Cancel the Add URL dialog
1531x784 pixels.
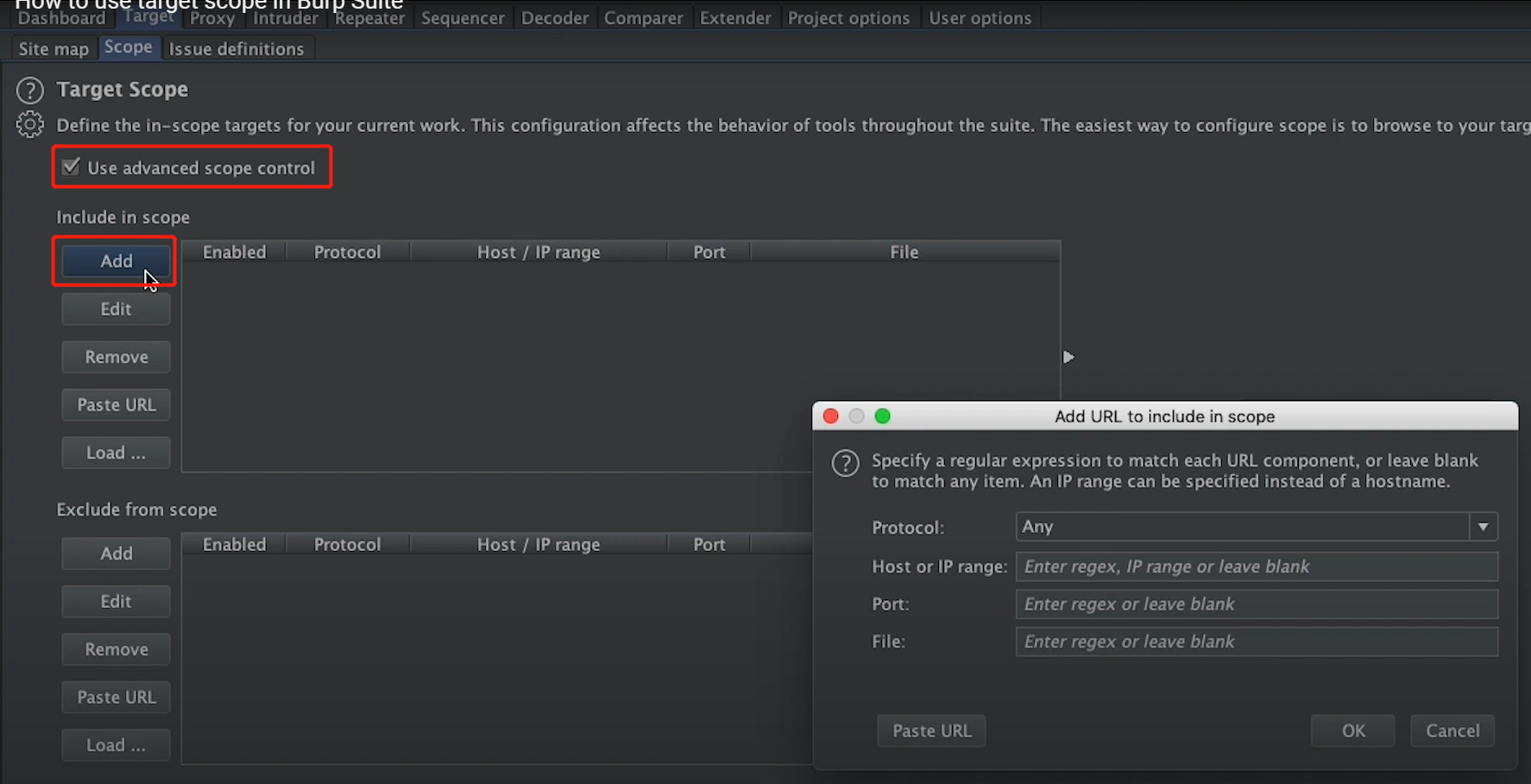[x=1452, y=731]
